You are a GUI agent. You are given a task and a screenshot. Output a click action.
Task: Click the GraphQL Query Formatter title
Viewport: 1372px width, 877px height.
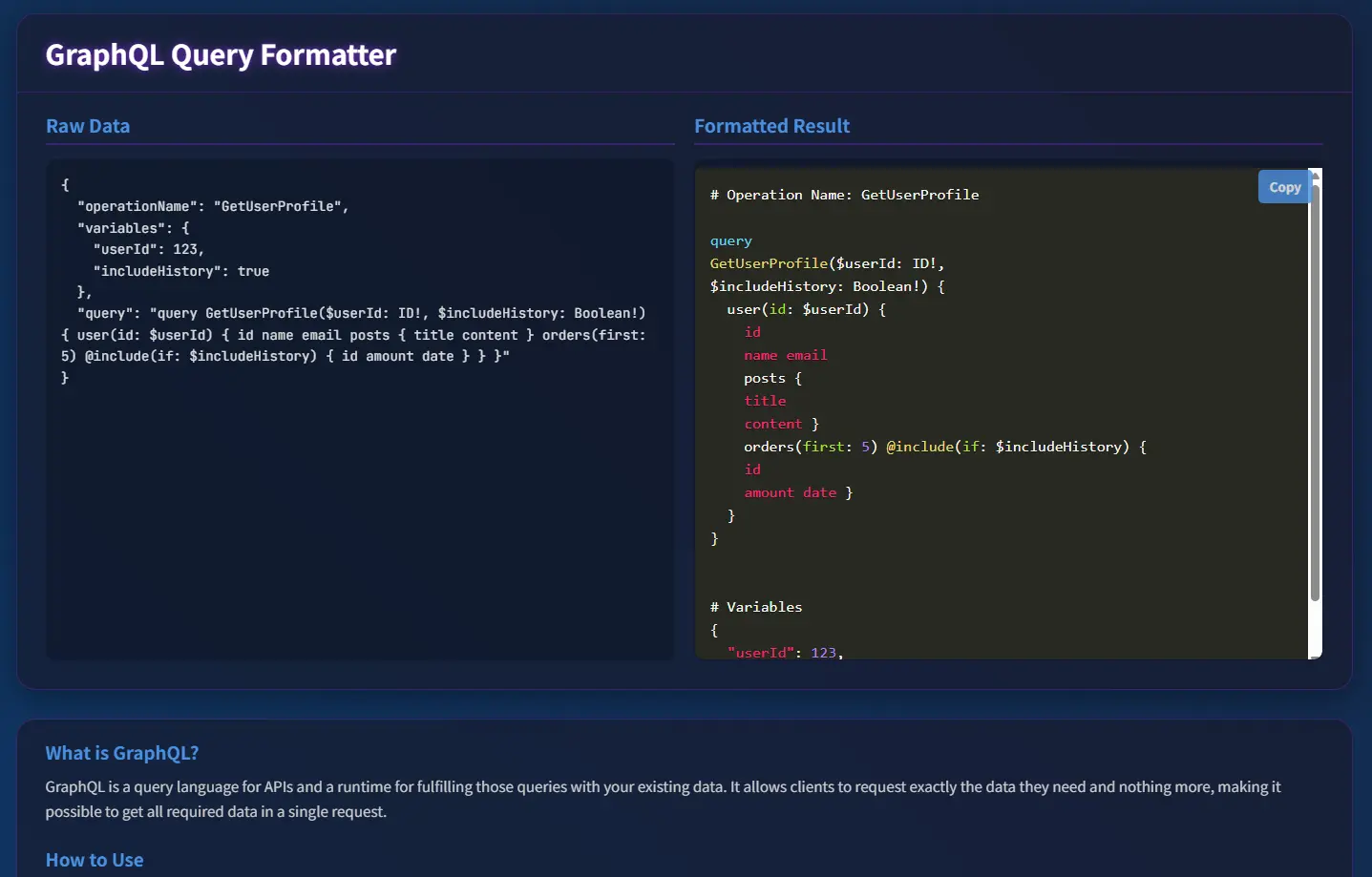coord(221,54)
